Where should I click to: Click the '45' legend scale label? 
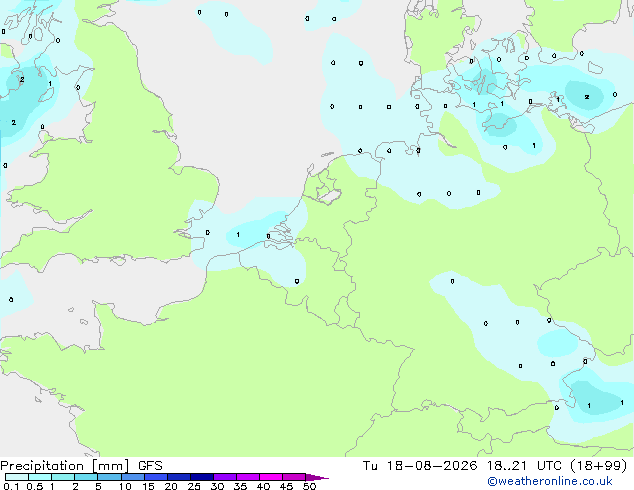(286, 486)
